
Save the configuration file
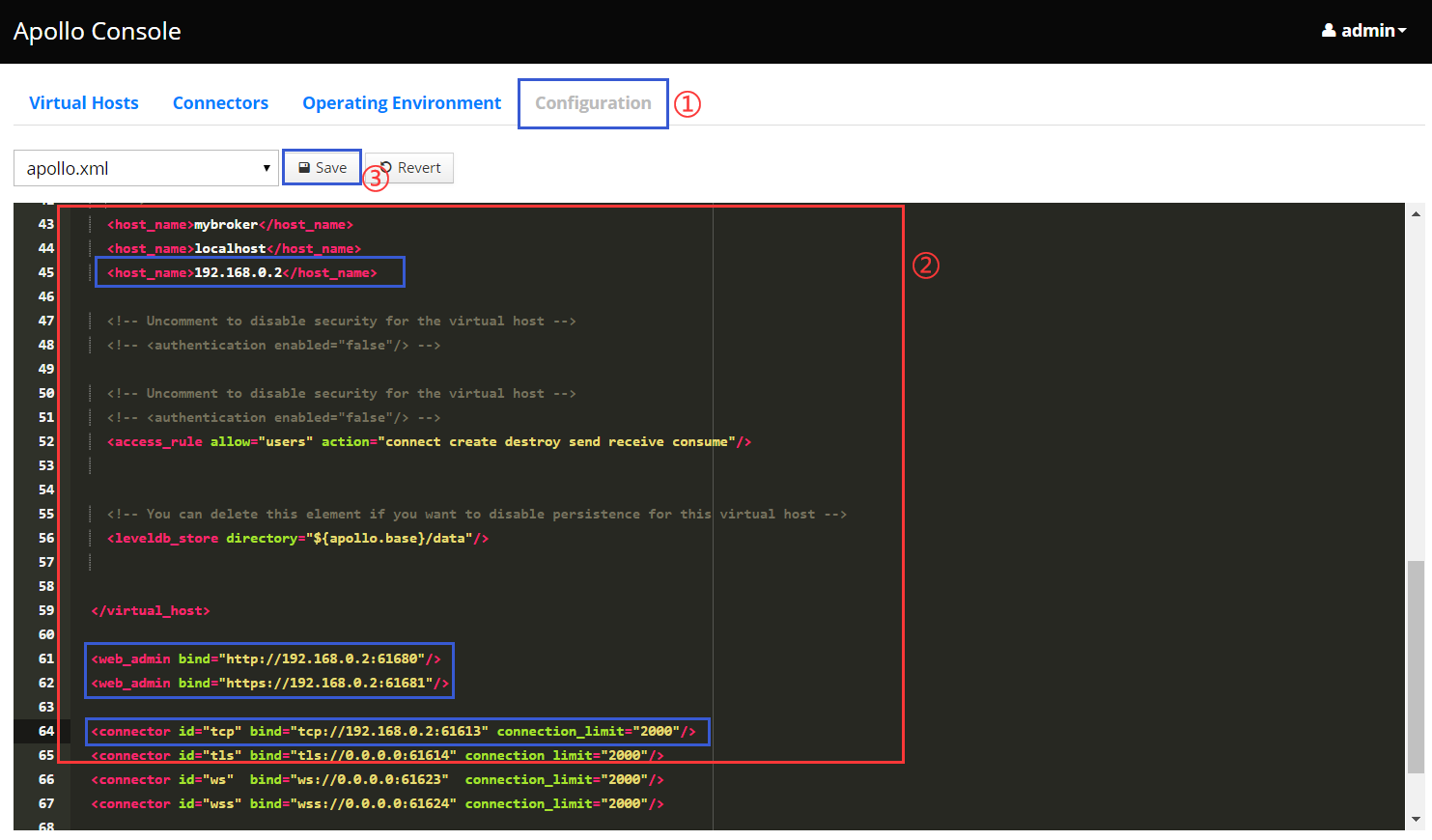(x=323, y=168)
